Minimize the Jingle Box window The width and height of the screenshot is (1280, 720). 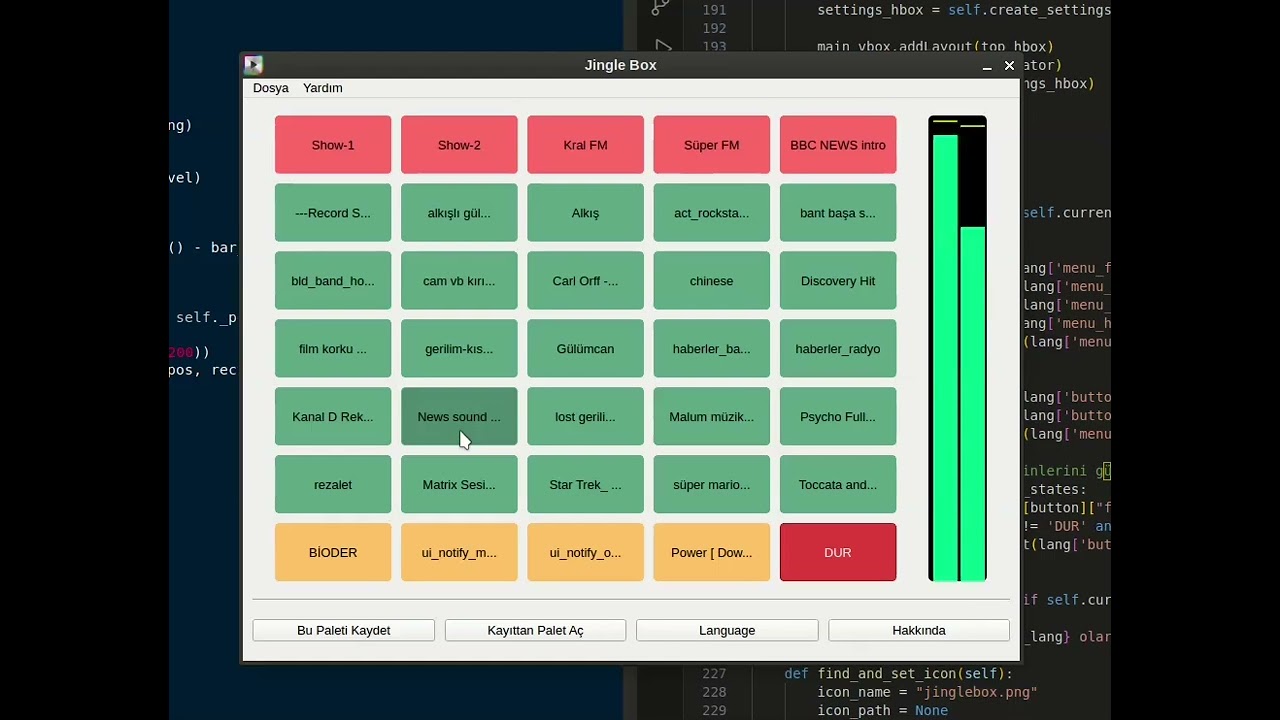(x=987, y=66)
